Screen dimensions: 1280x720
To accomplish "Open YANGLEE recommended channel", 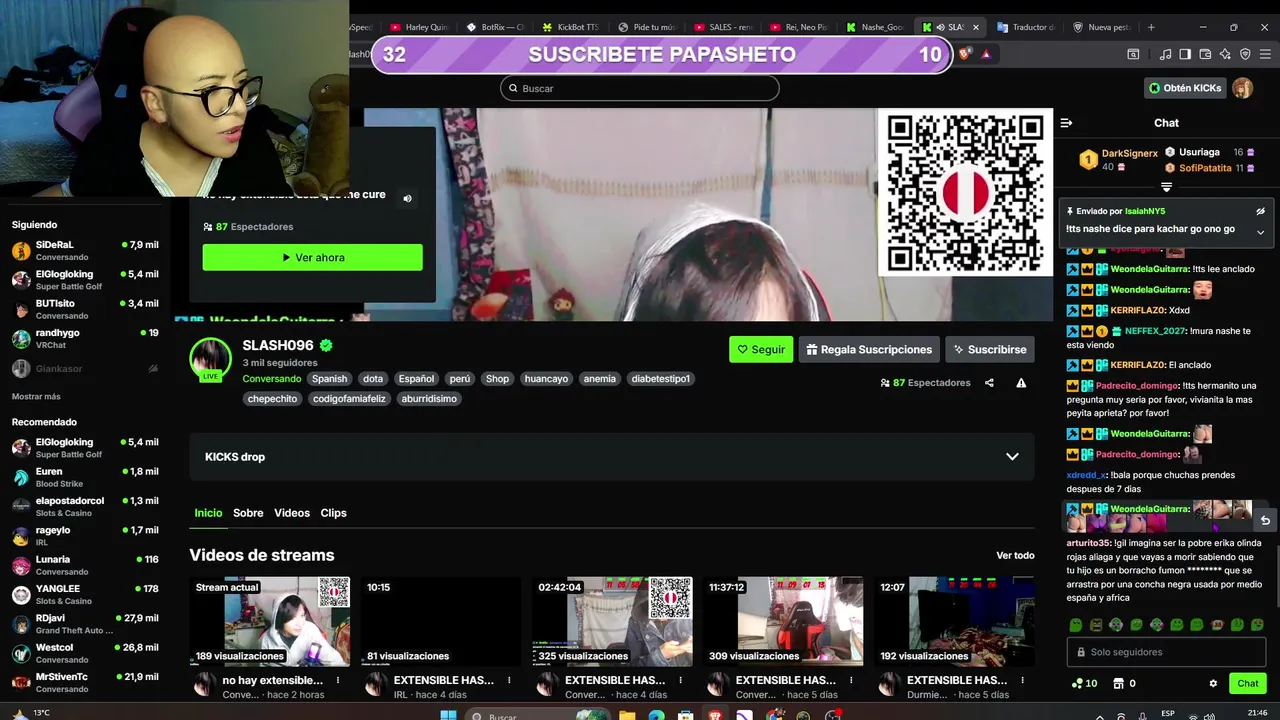I will (x=85, y=594).
